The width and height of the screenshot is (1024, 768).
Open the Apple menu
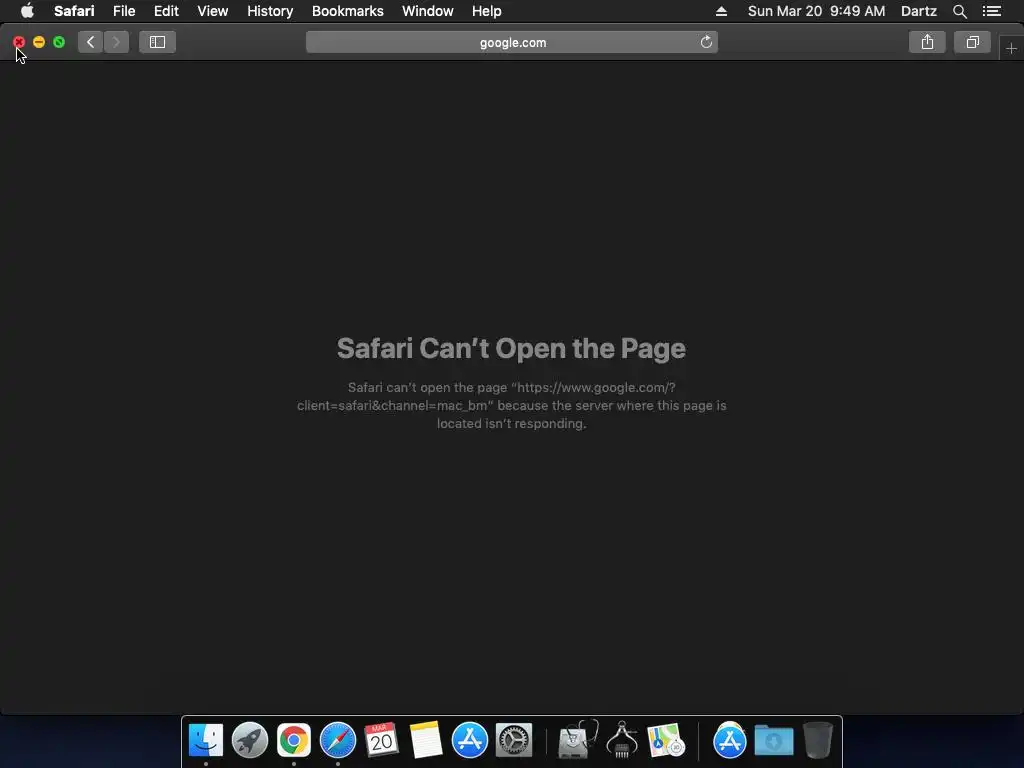pyautogui.click(x=27, y=11)
